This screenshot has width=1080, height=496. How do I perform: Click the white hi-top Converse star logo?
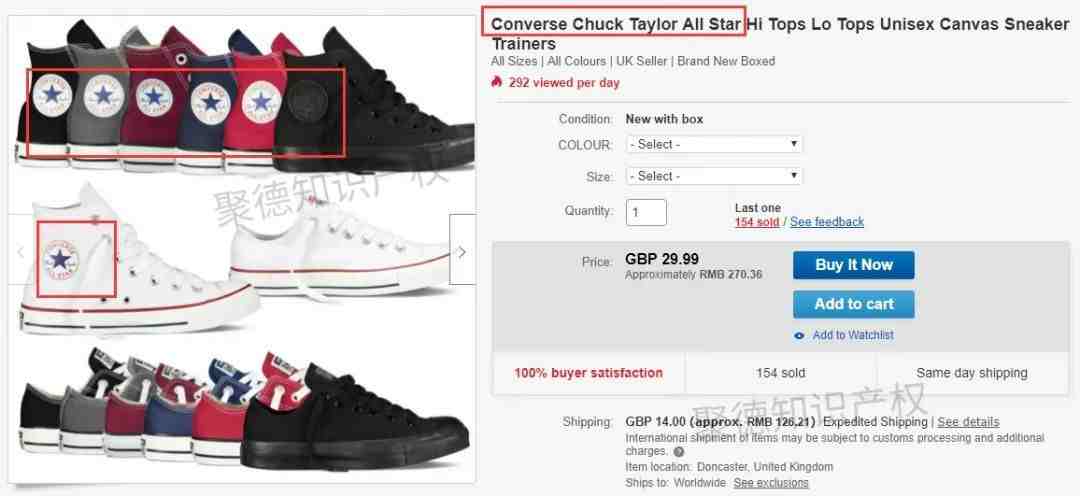tap(60, 260)
